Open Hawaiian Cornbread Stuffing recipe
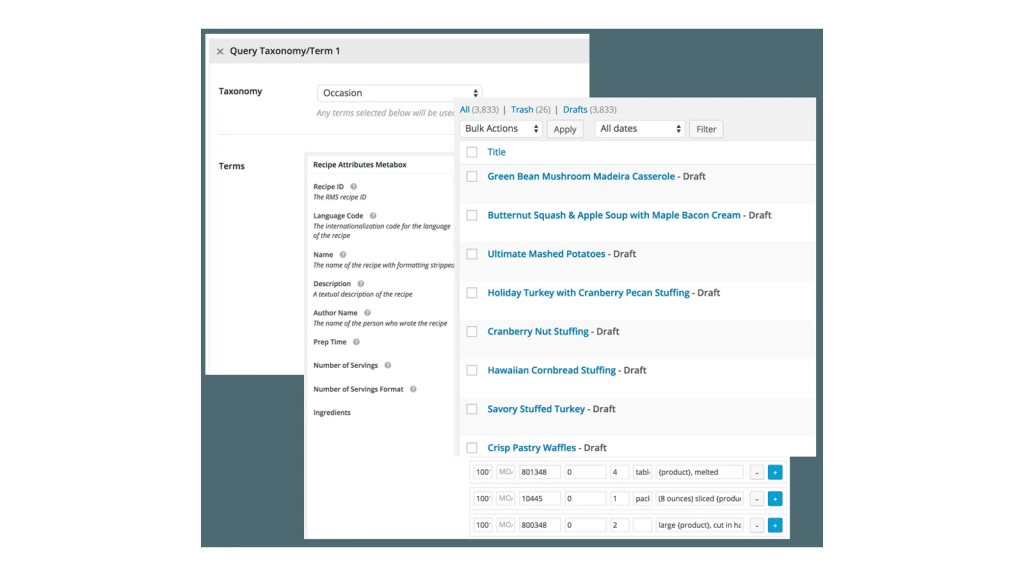This screenshot has width=1024, height=576. tap(551, 370)
